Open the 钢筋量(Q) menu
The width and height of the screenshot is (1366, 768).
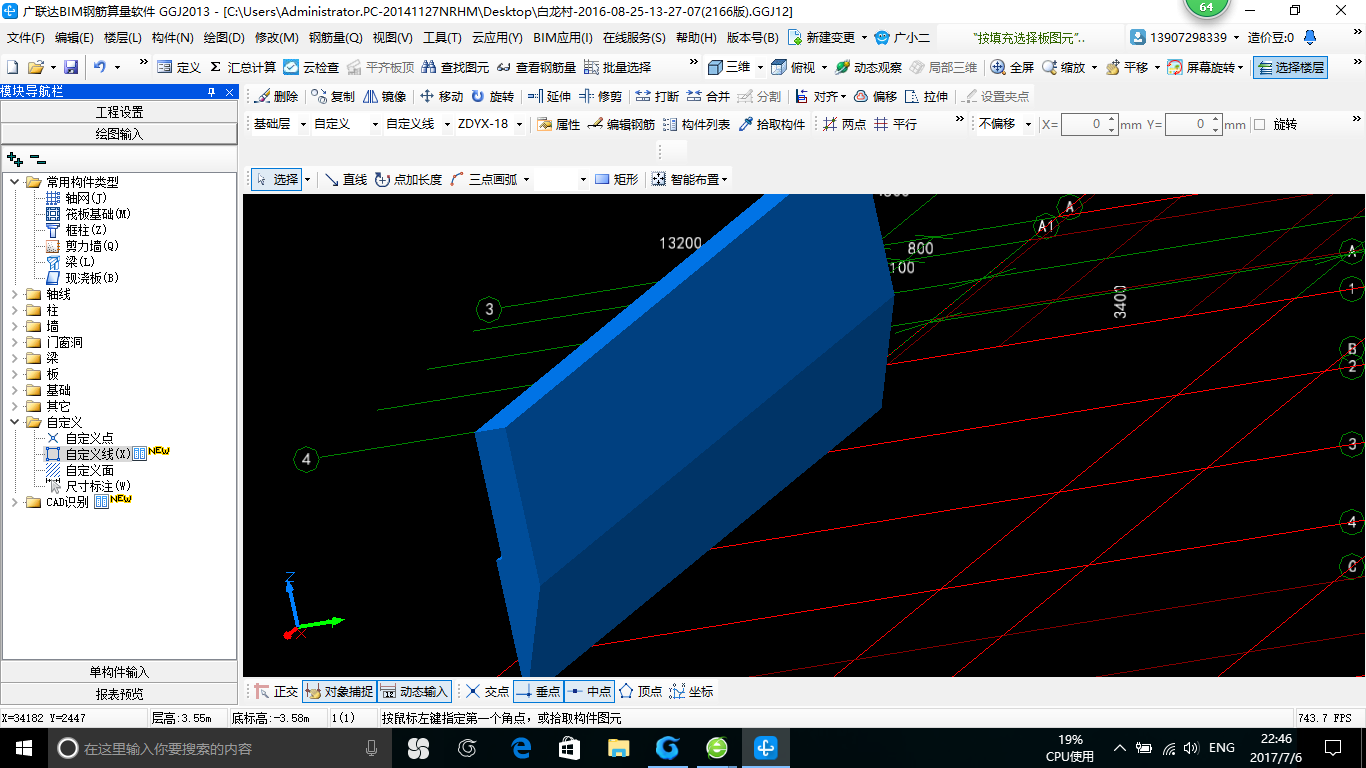335,38
